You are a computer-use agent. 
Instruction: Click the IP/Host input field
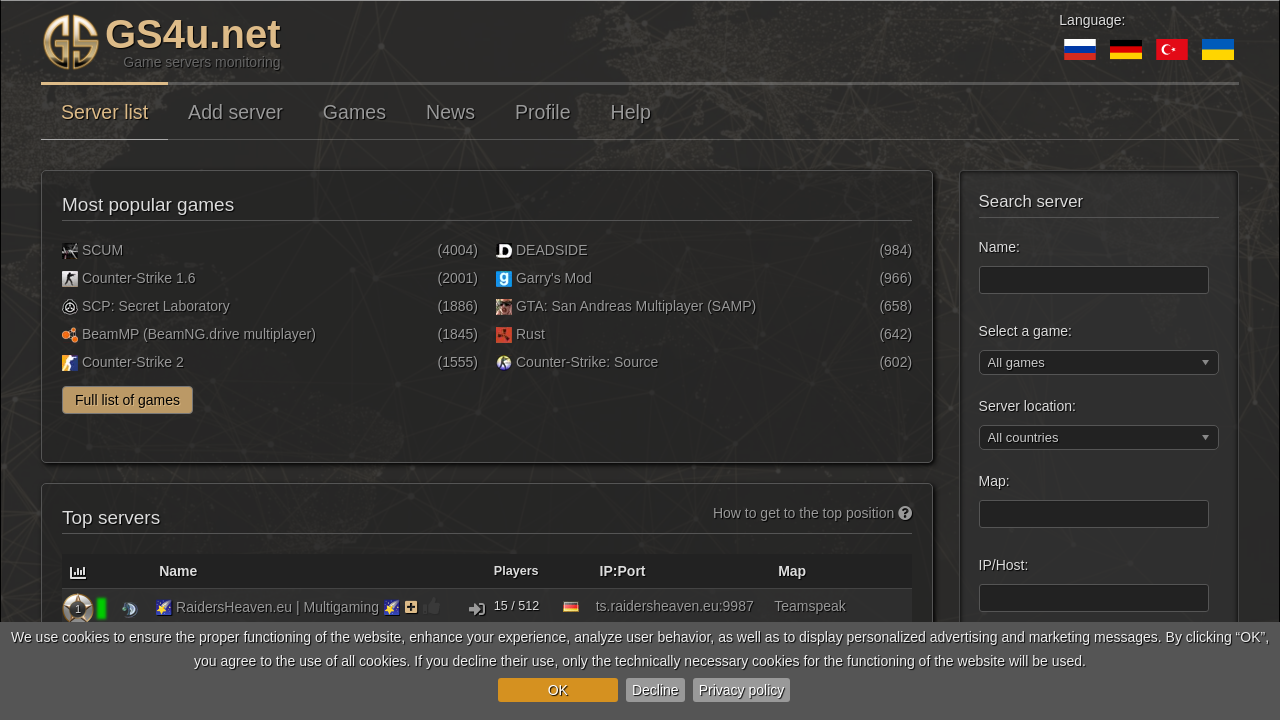[1093, 598]
